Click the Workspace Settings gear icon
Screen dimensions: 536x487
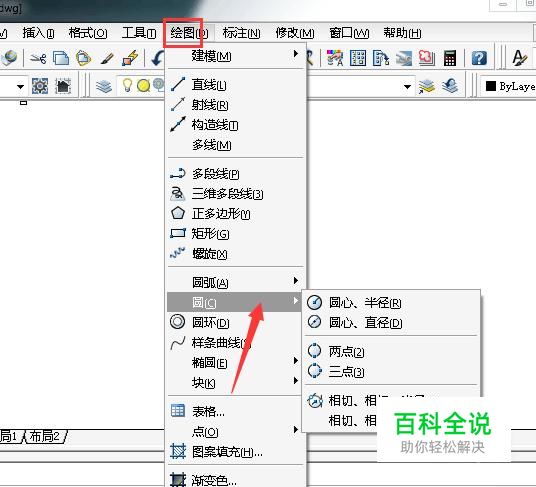40,85
